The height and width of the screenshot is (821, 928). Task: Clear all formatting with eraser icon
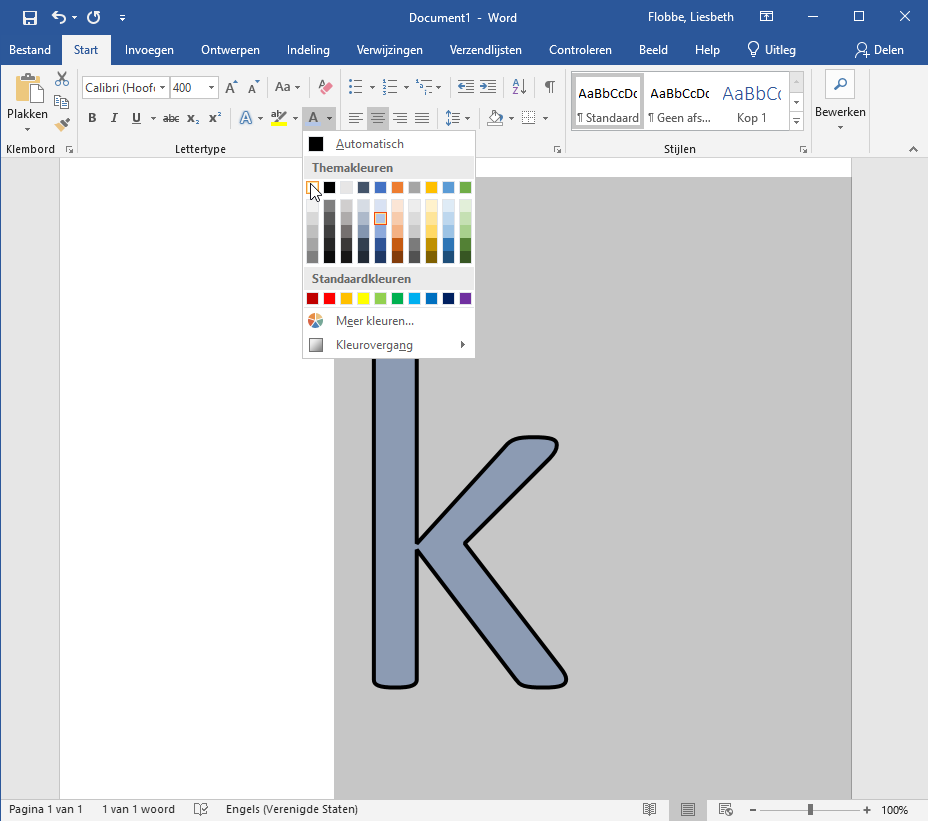325,88
